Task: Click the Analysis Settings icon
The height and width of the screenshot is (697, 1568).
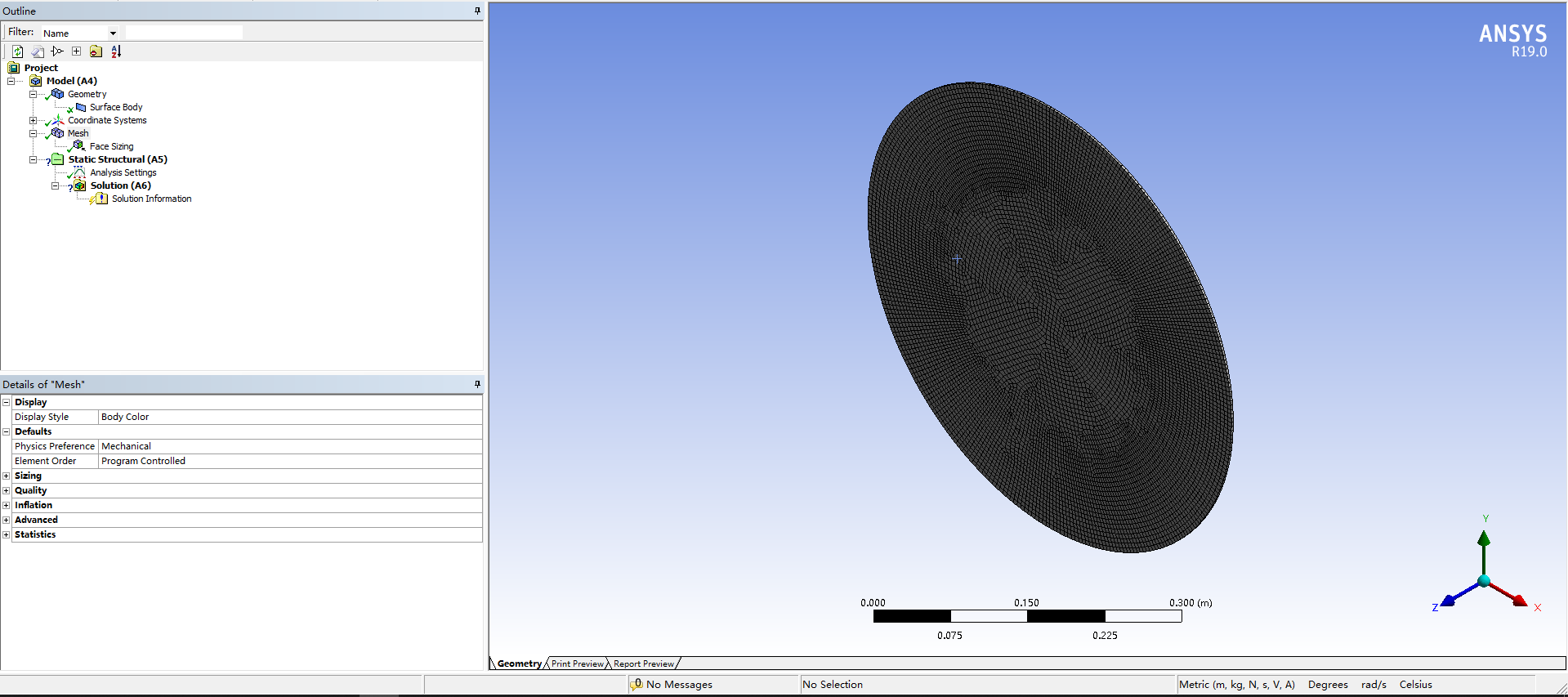Action: coord(78,172)
